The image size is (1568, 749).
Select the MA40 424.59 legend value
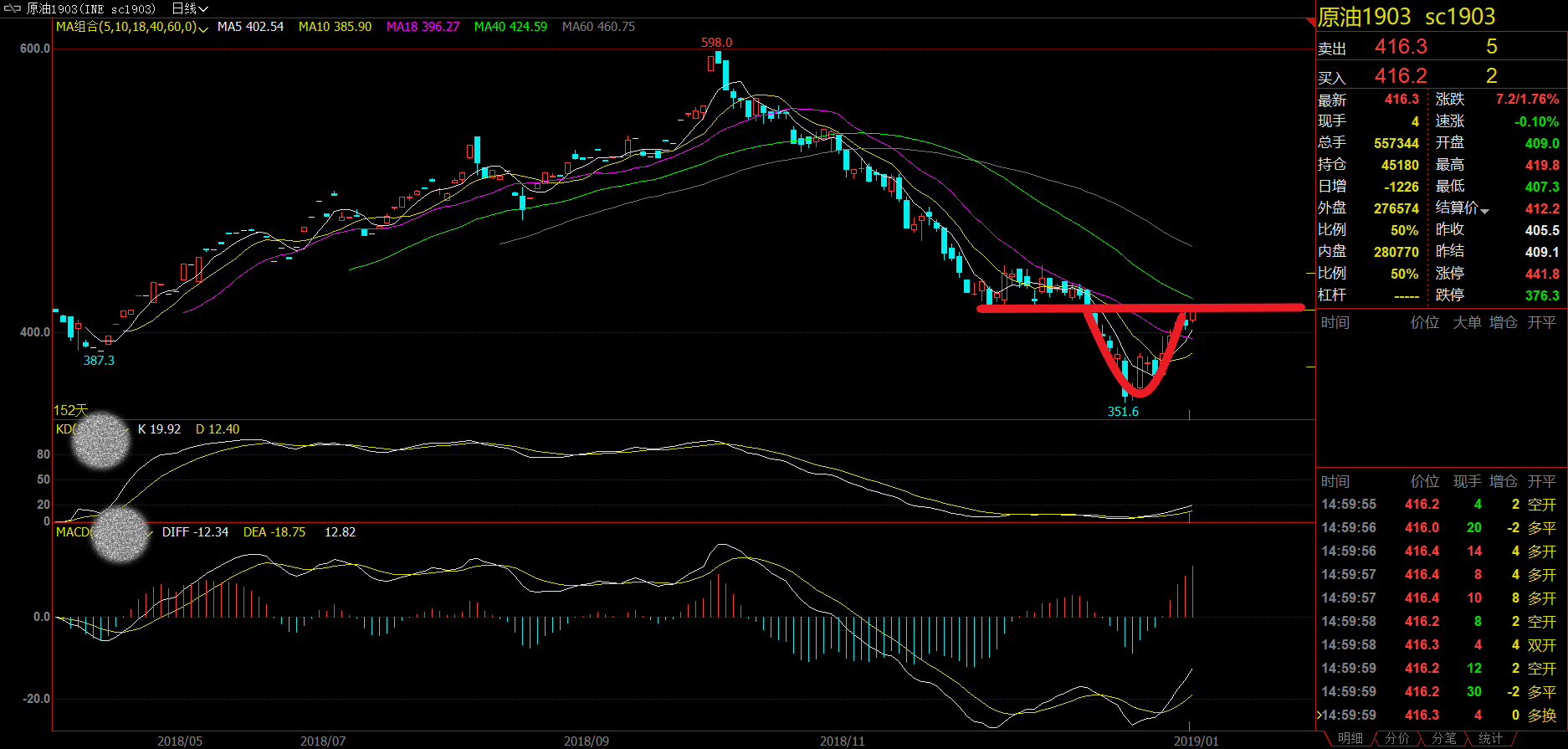tap(510, 27)
